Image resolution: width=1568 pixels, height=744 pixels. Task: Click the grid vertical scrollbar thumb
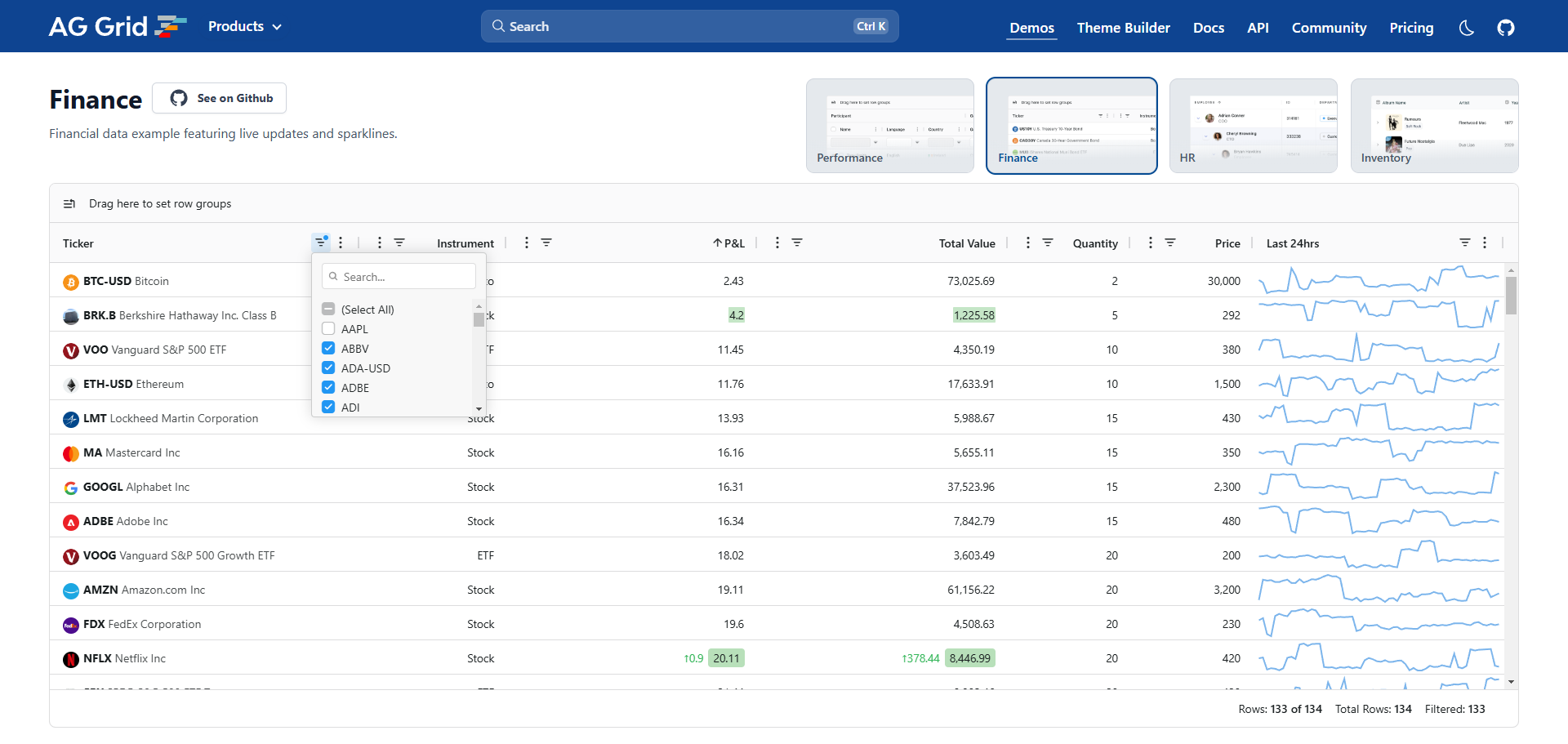1511,296
